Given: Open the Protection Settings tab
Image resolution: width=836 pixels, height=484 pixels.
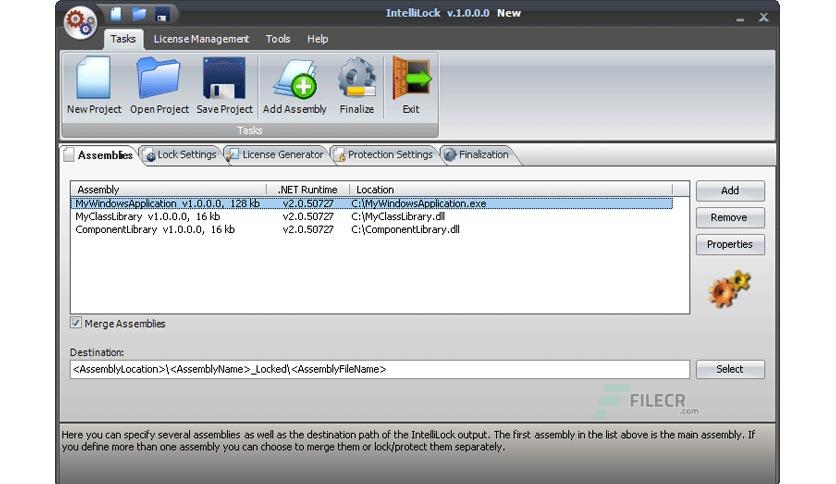Looking at the screenshot, I should click(383, 155).
